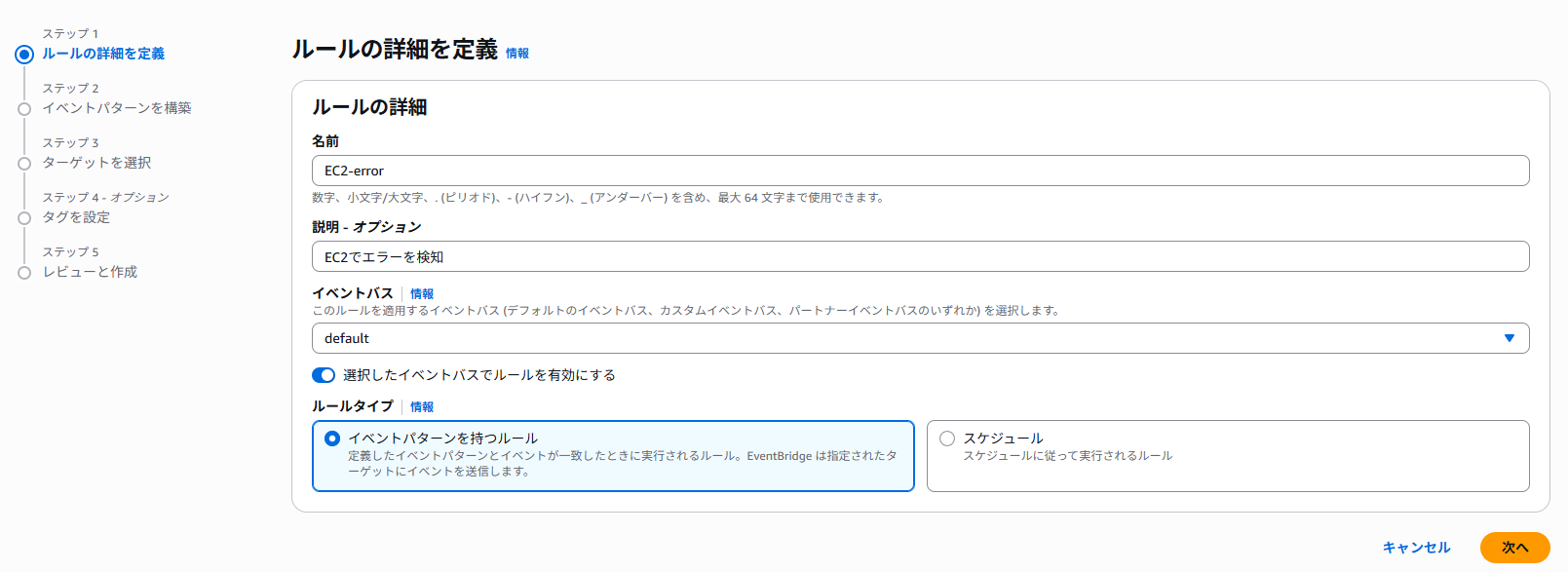Go to step 2 イベントパターンを構築
The image size is (1568, 572).
coord(117,108)
